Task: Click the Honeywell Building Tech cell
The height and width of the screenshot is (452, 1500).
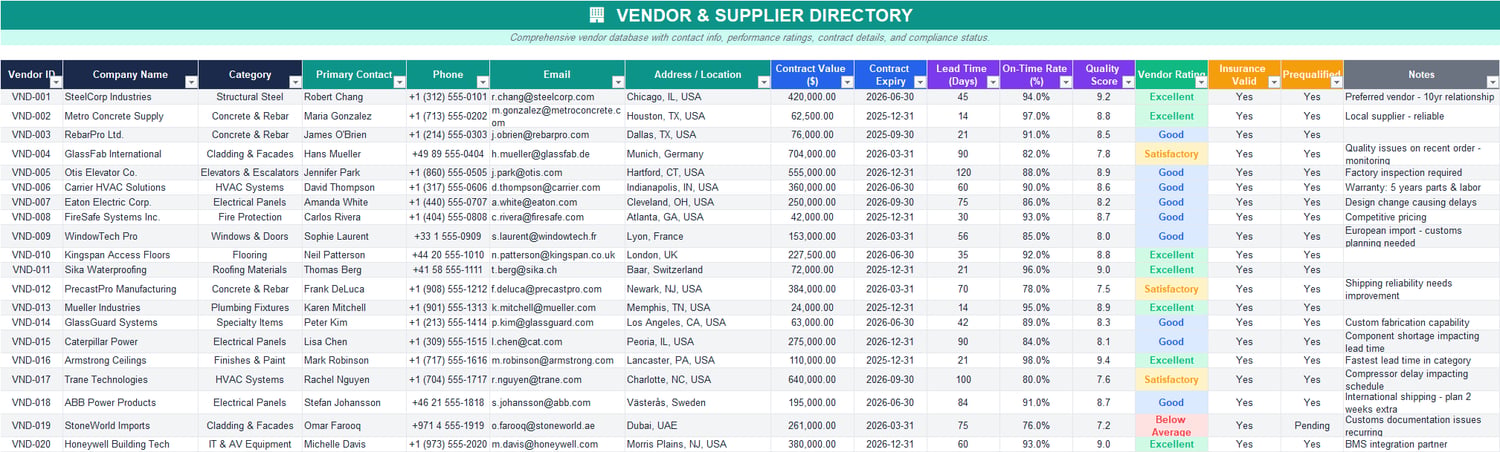Action: click(131, 444)
